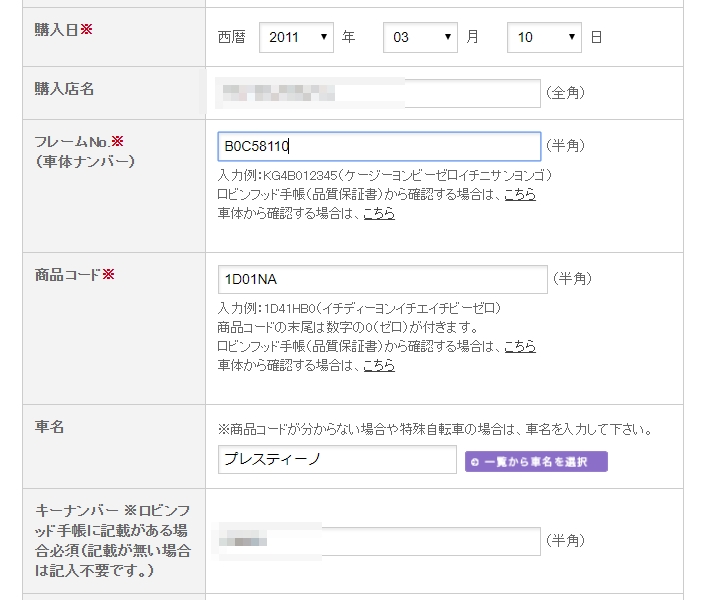Click the 購入店名 store name input field
The height and width of the screenshot is (600, 707).
coord(378,93)
